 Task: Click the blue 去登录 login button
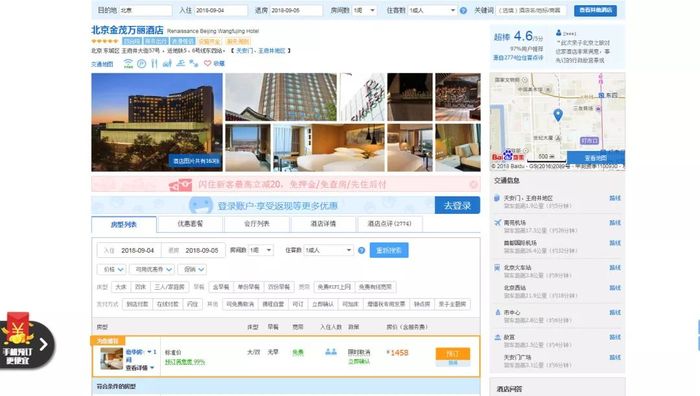(457, 205)
